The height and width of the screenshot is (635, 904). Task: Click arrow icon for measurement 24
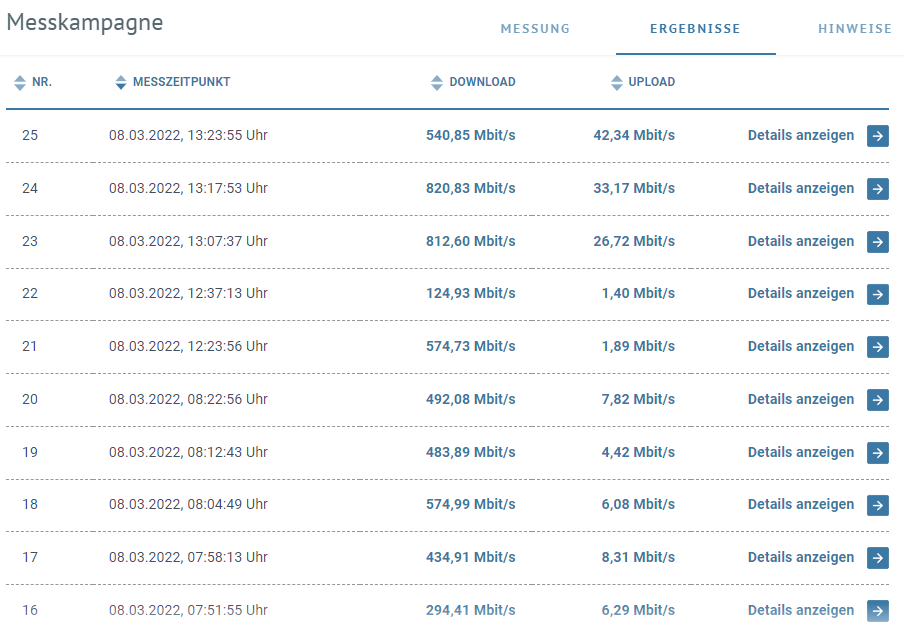click(x=877, y=189)
